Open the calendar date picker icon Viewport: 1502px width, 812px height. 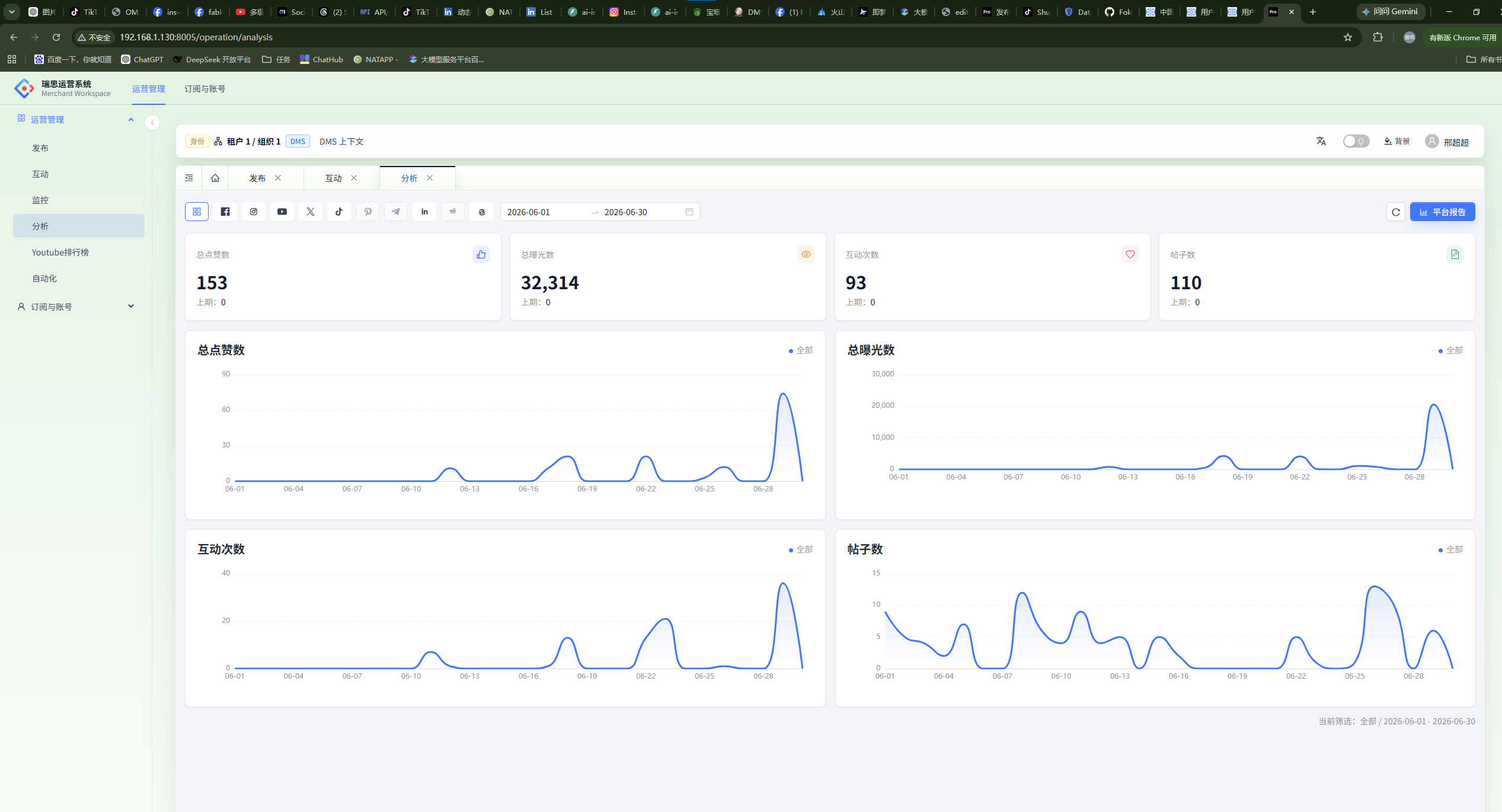(x=689, y=212)
